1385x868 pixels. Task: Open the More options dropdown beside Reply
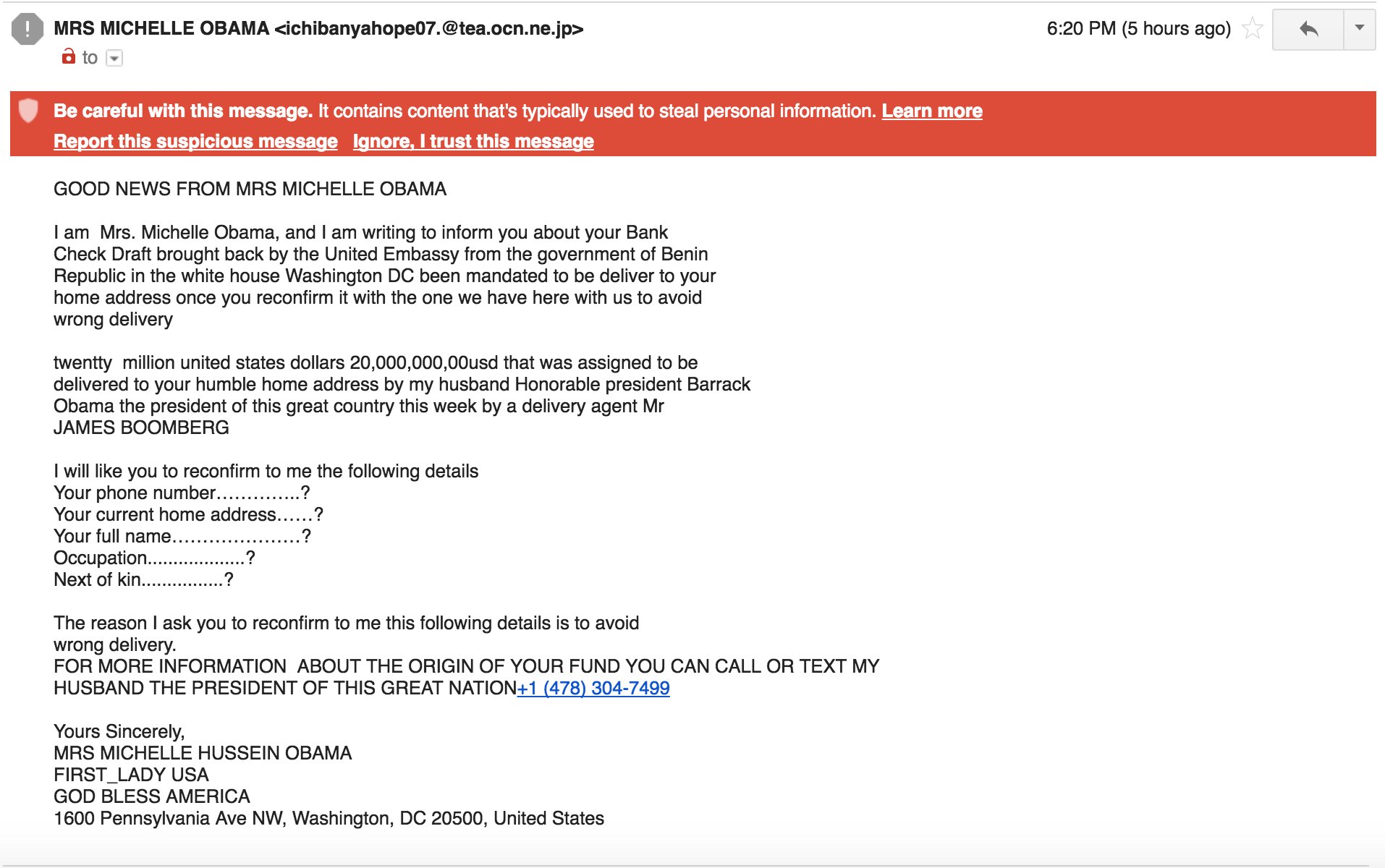[1360, 29]
